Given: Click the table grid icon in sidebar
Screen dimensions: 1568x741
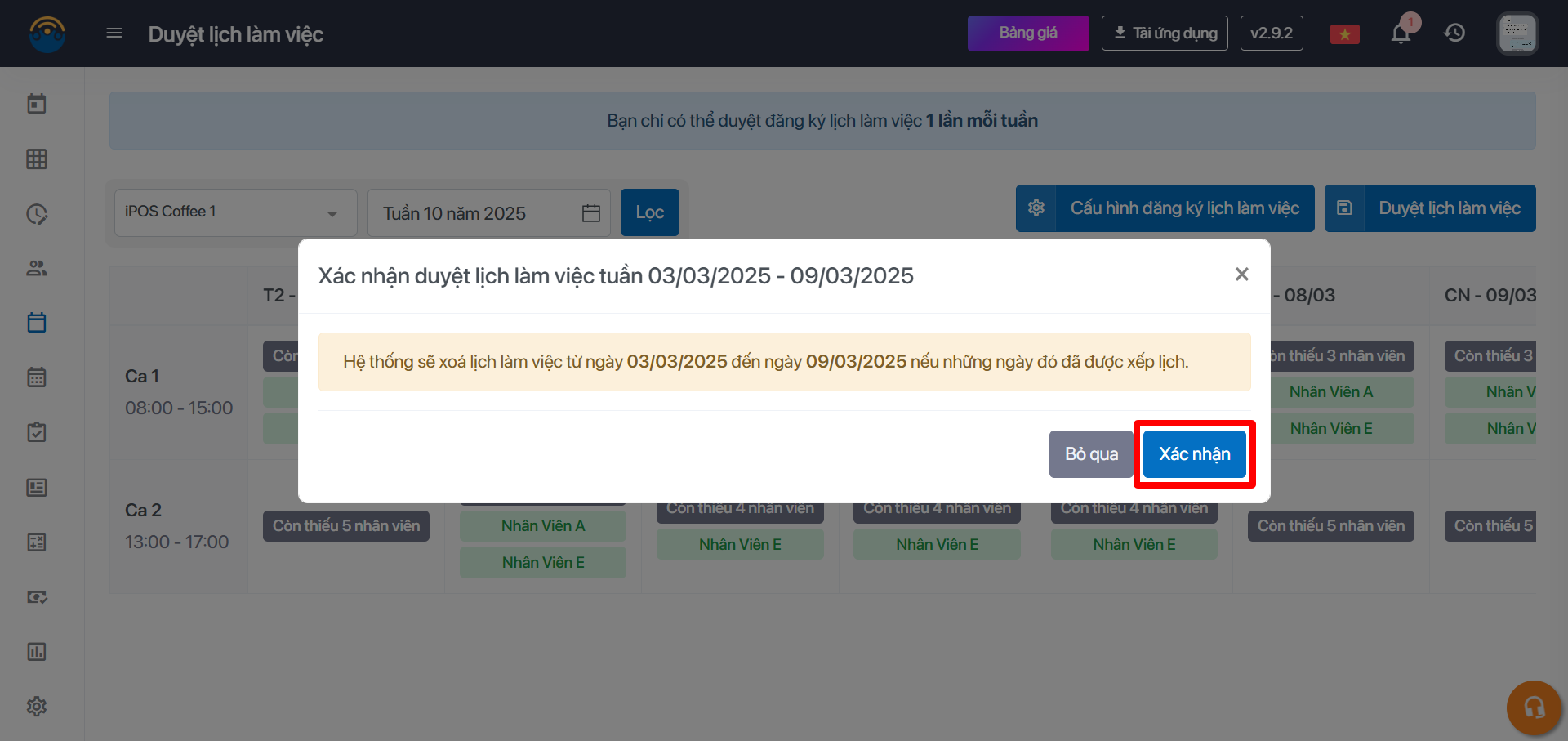Looking at the screenshot, I should click(x=37, y=159).
